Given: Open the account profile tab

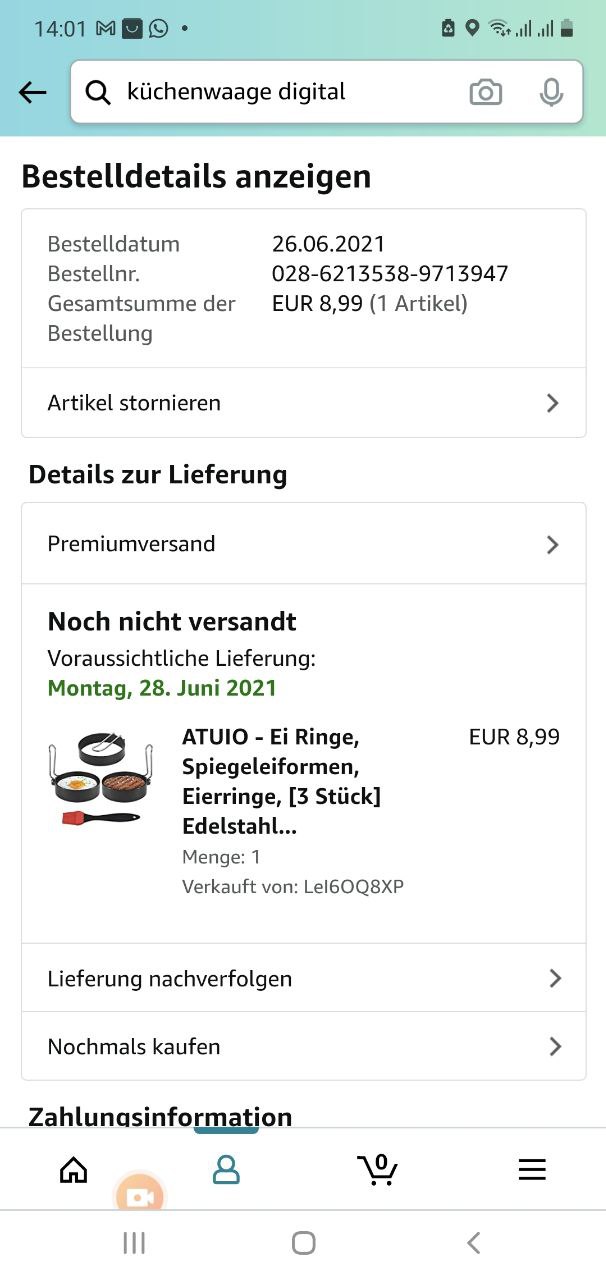Looking at the screenshot, I should point(226,1170).
